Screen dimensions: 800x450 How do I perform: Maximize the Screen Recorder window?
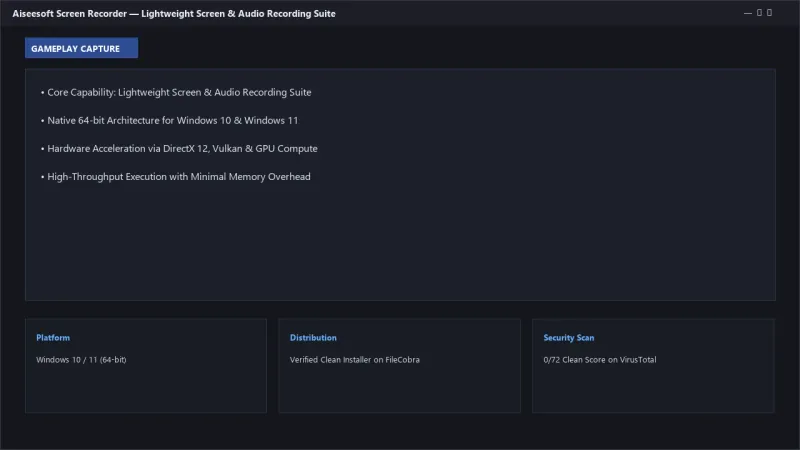pyautogui.click(x=759, y=13)
